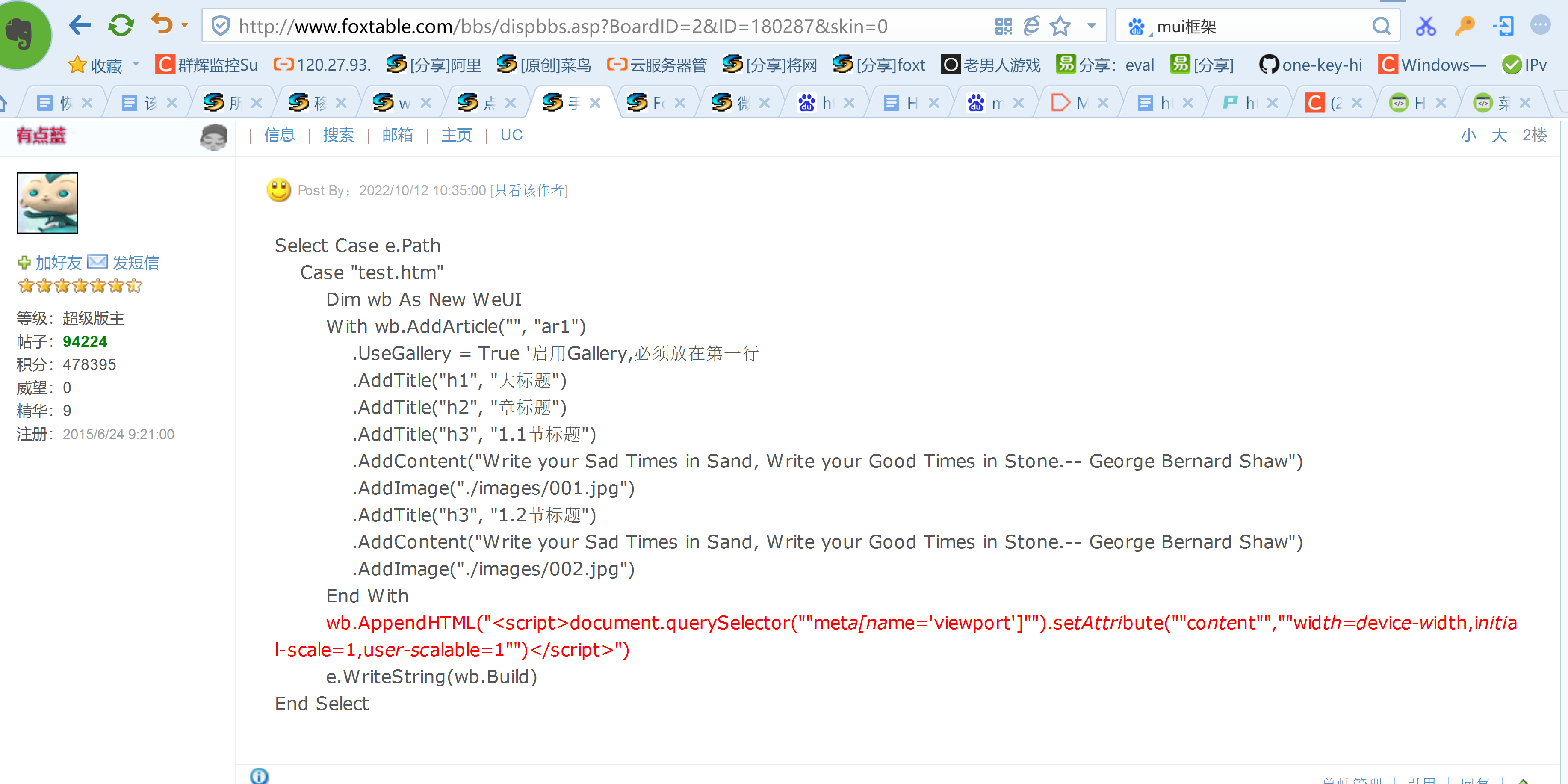Bookmark this page with the star icon
The height and width of the screenshot is (784, 1568).
click(x=1060, y=26)
